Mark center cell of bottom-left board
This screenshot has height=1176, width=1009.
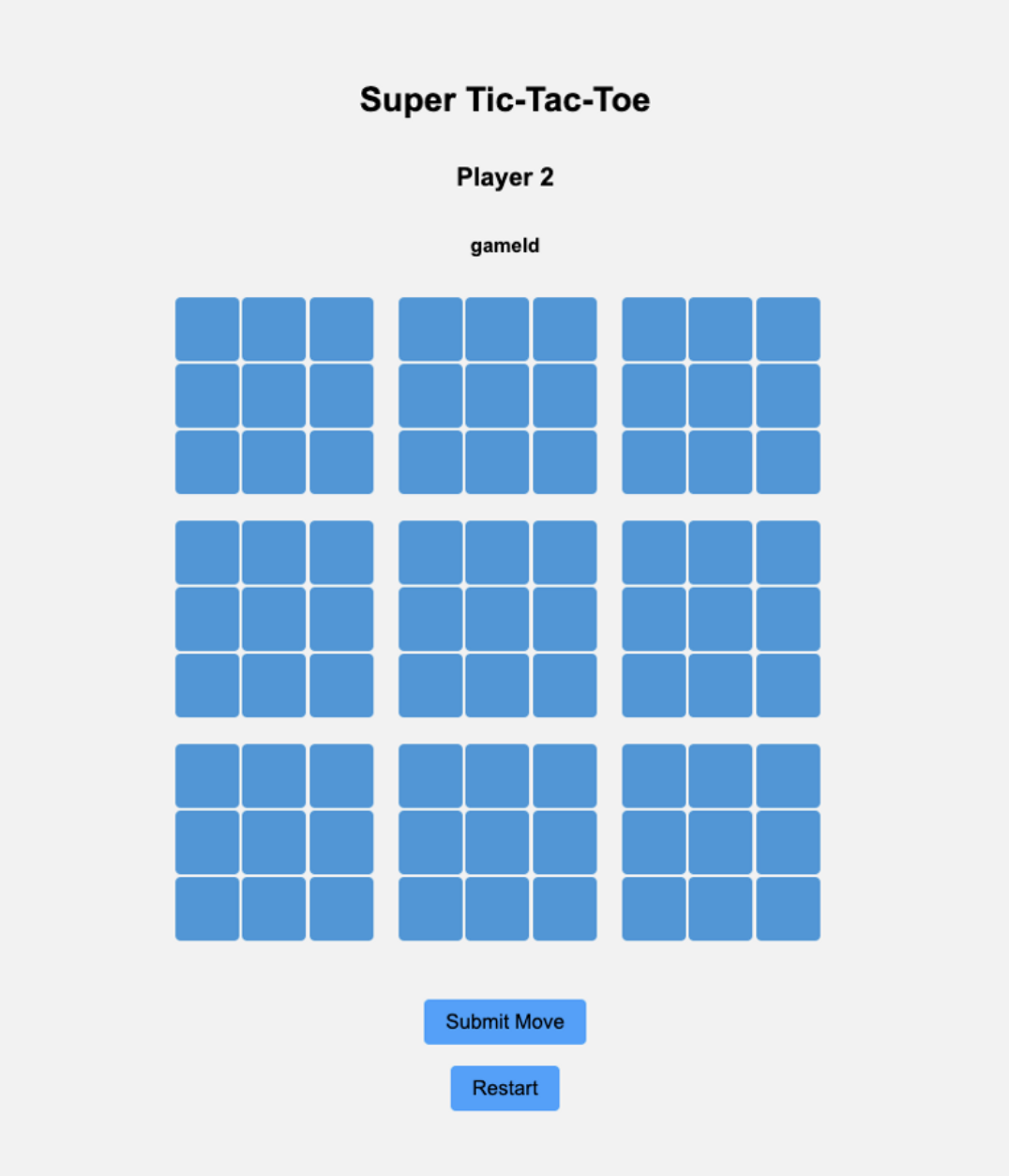click(x=274, y=842)
